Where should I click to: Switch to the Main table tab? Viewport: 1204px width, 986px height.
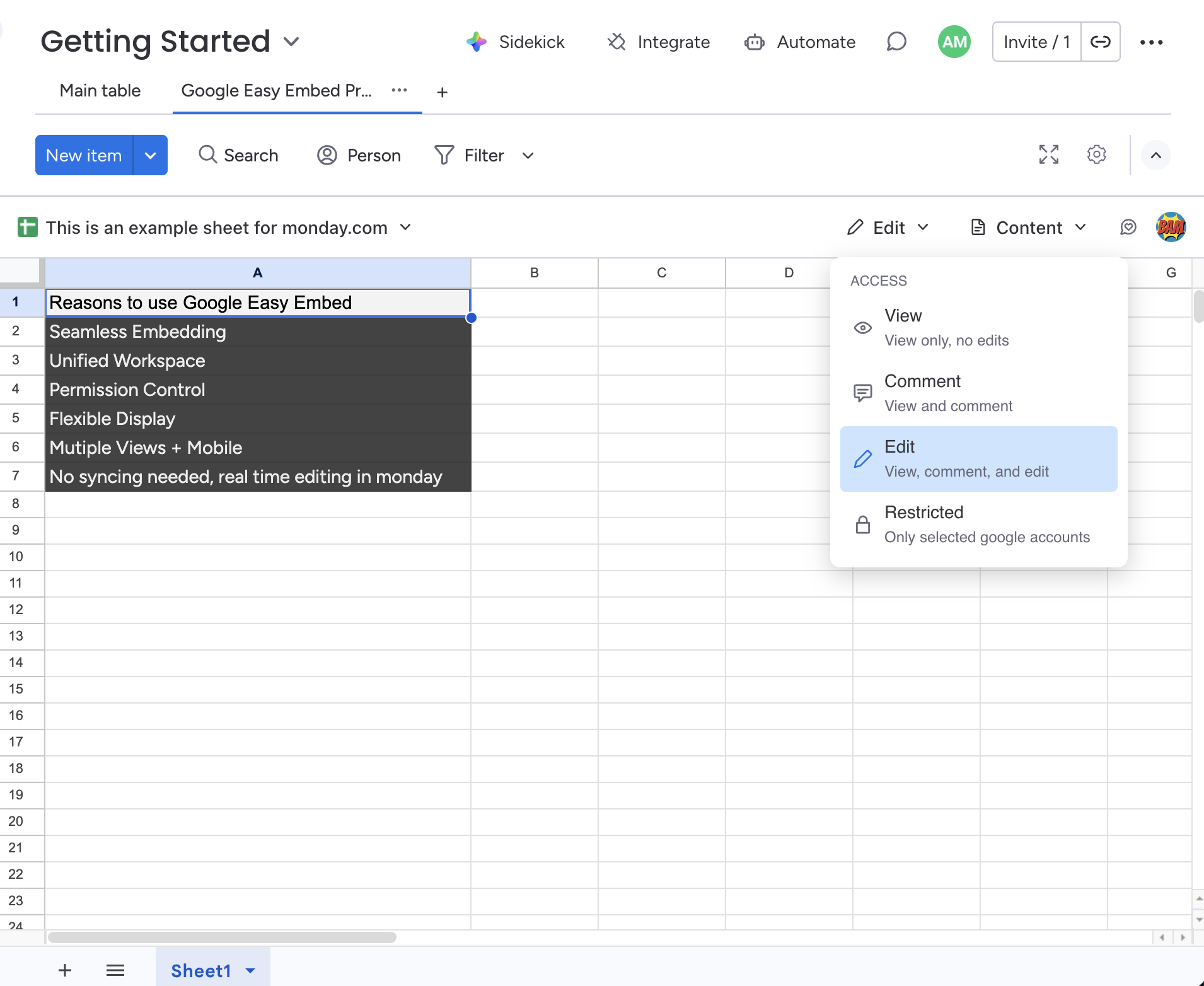click(100, 90)
